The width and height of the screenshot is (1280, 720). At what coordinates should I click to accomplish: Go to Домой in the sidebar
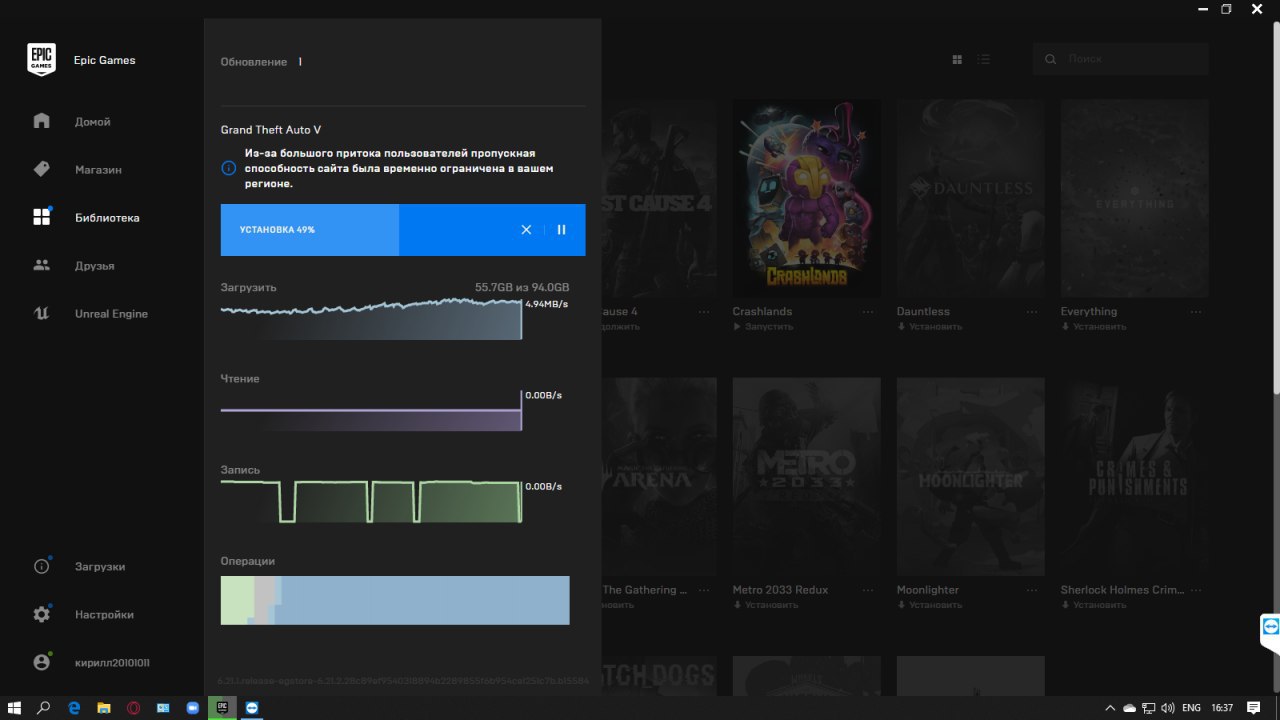[92, 122]
